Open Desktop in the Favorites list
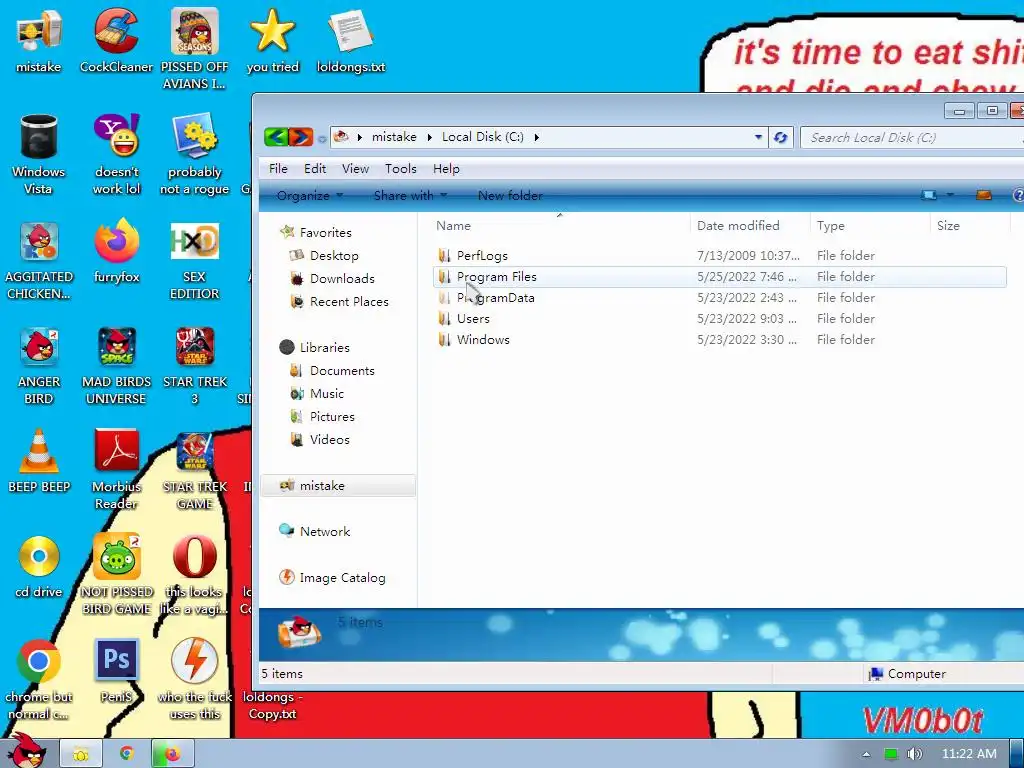Image resolution: width=1024 pixels, height=768 pixels. 325,255
